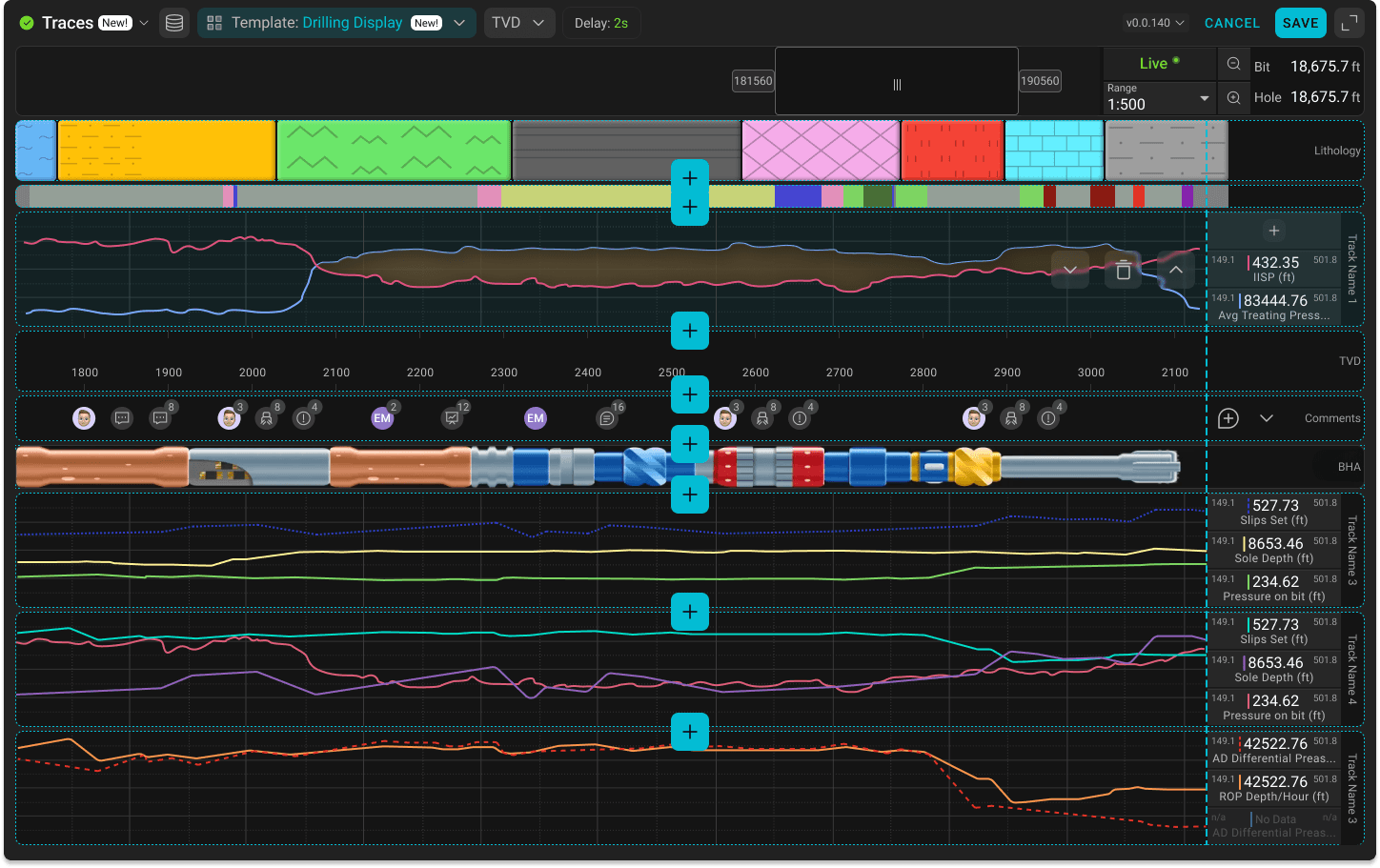1380x868 pixels.
Task: Open the first avatar comment without badge
Action: click(84, 418)
